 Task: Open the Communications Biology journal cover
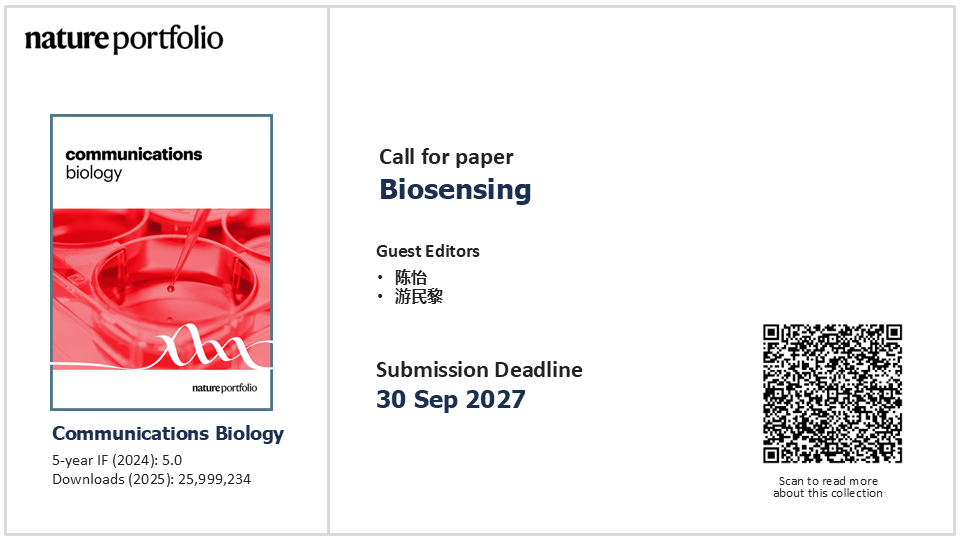[x=162, y=262]
